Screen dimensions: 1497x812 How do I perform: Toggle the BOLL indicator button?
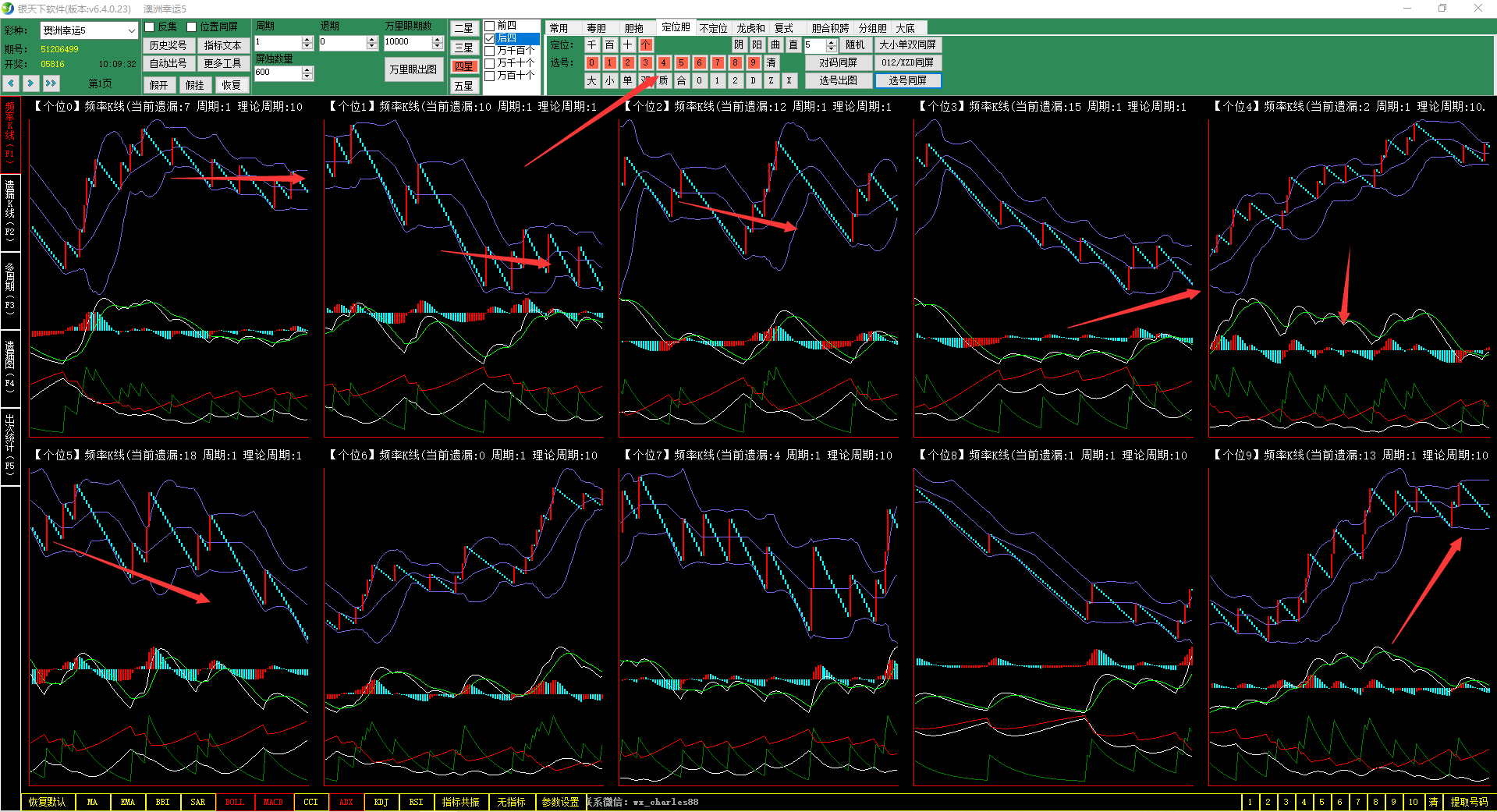tap(235, 802)
